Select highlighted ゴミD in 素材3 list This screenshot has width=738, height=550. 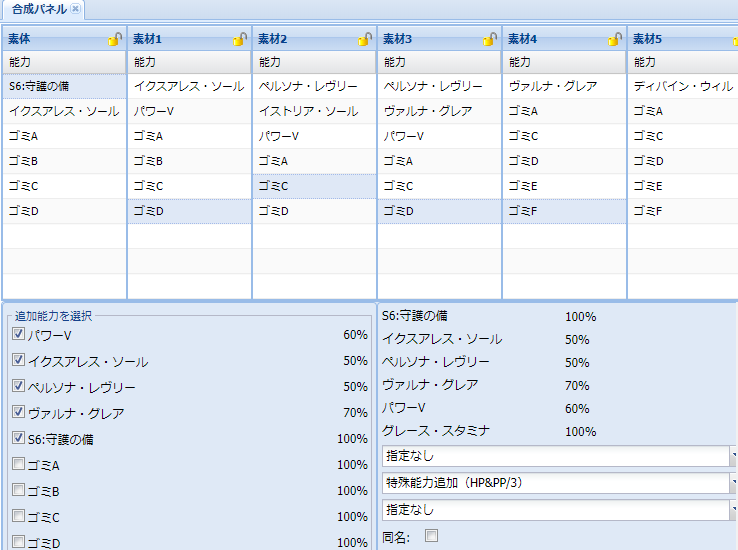[439, 211]
